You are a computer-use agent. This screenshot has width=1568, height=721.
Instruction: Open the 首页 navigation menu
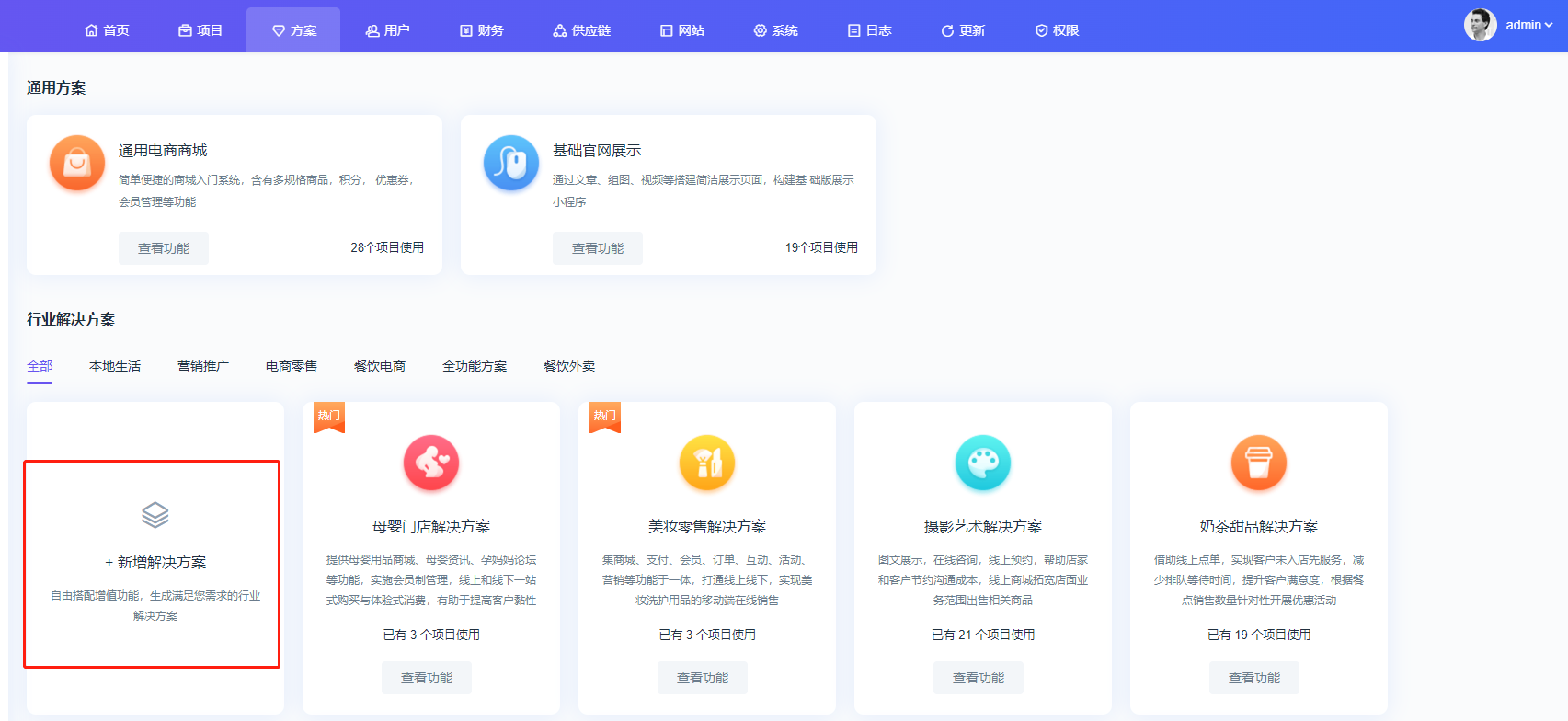[107, 30]
